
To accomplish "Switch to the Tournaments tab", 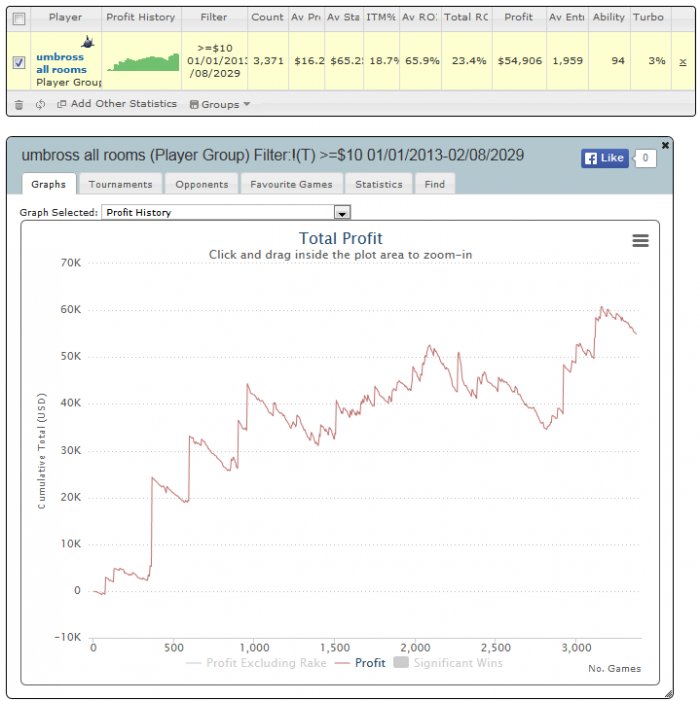I will (x=120, y=184).
